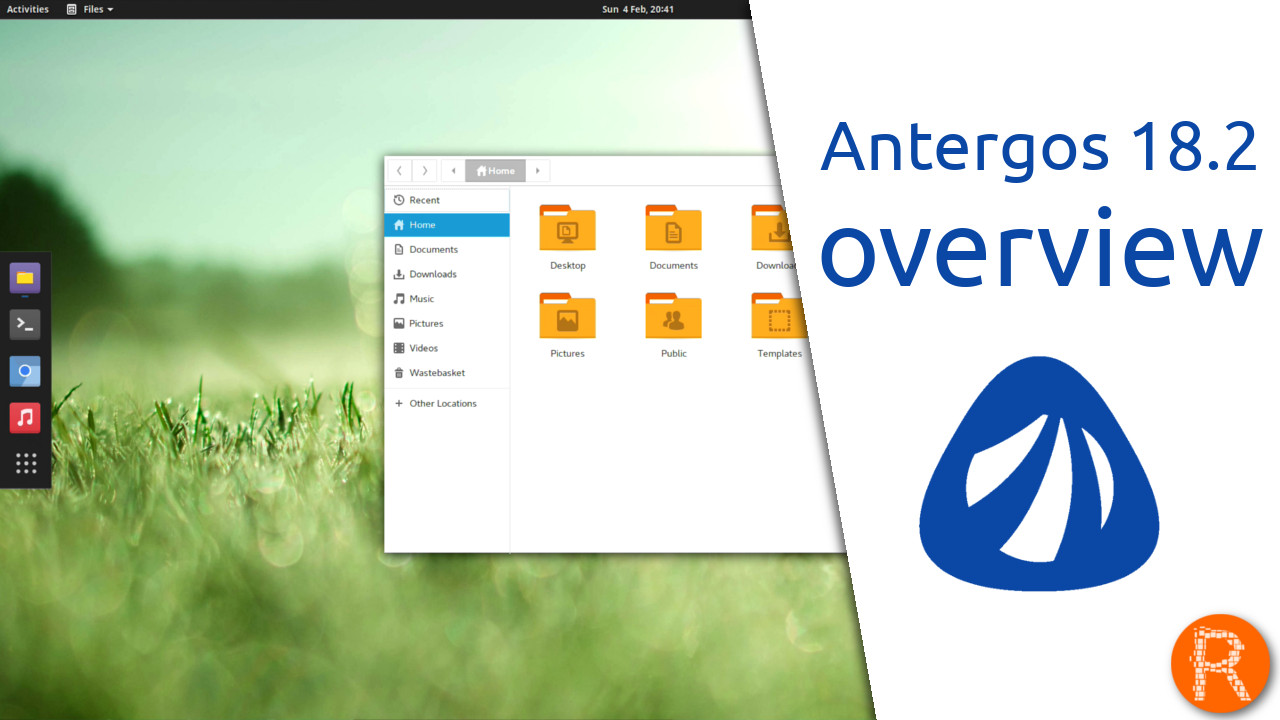Screen dimensions: 1280x720
Task: Select Home in the sidebar
Action: coord(447,225)
